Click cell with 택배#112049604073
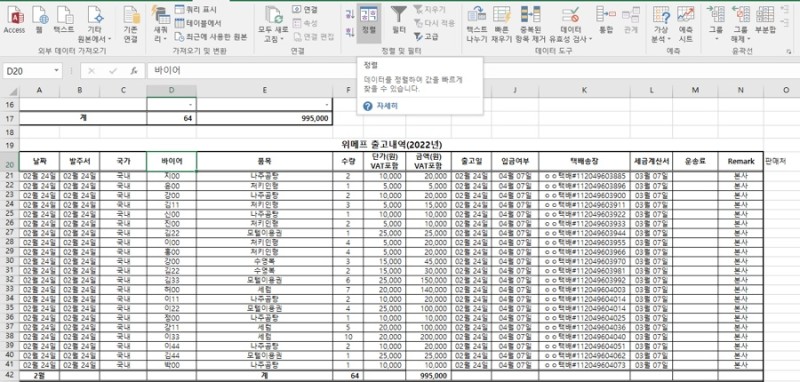Viewport: 800px width, 382px height. pyautogui.click(x=584, y=366)
